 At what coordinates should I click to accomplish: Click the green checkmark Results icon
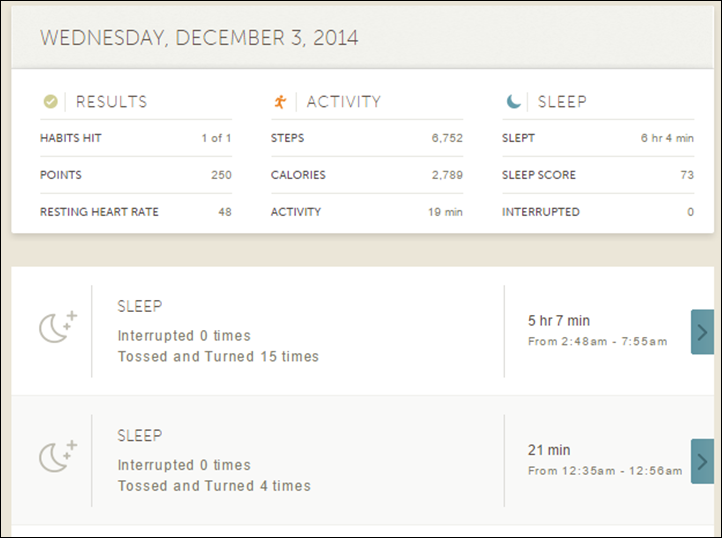tap(51, 101)
